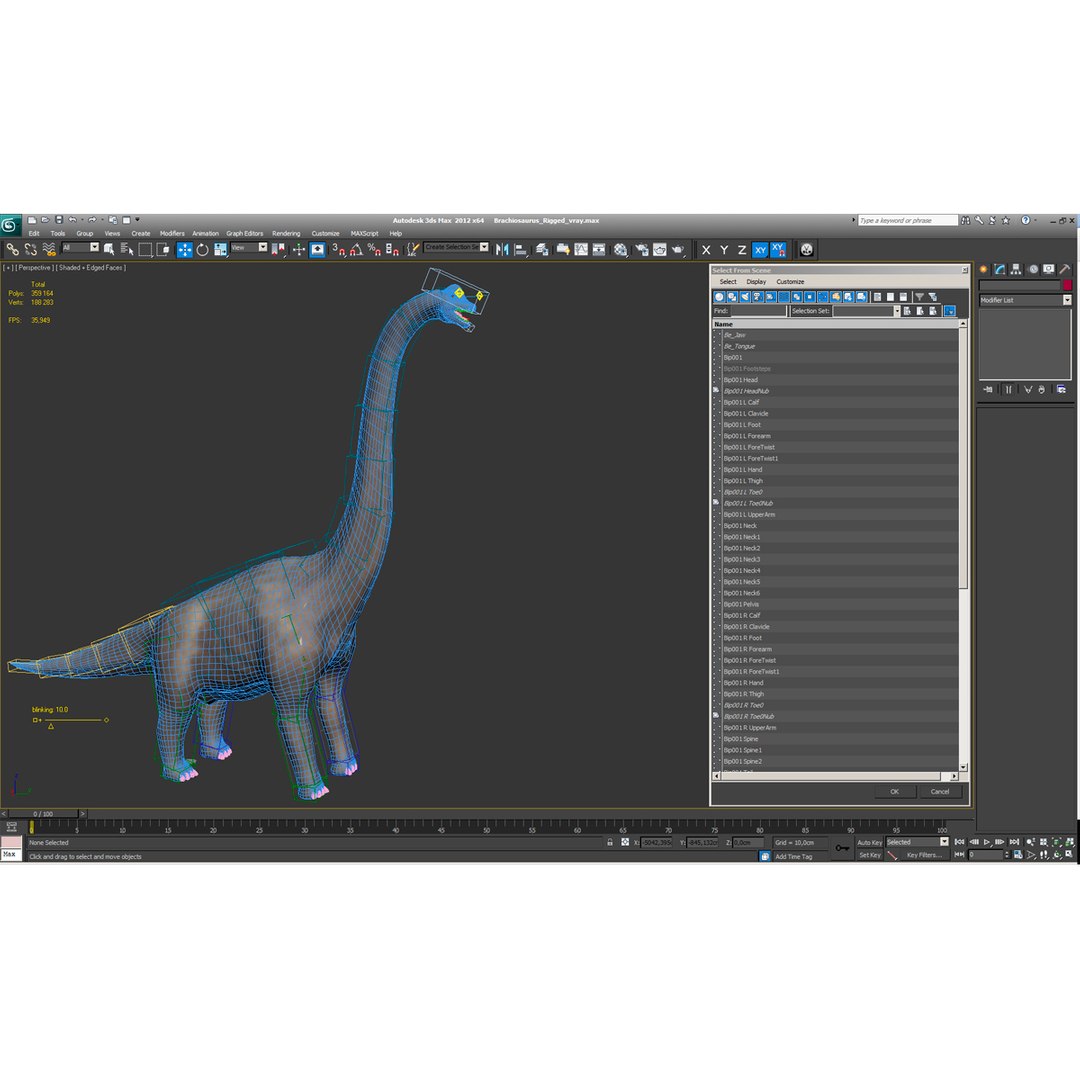Open the Utilities hammer panel
Screen dimensions: 1080x1080
coord(1065,269)
